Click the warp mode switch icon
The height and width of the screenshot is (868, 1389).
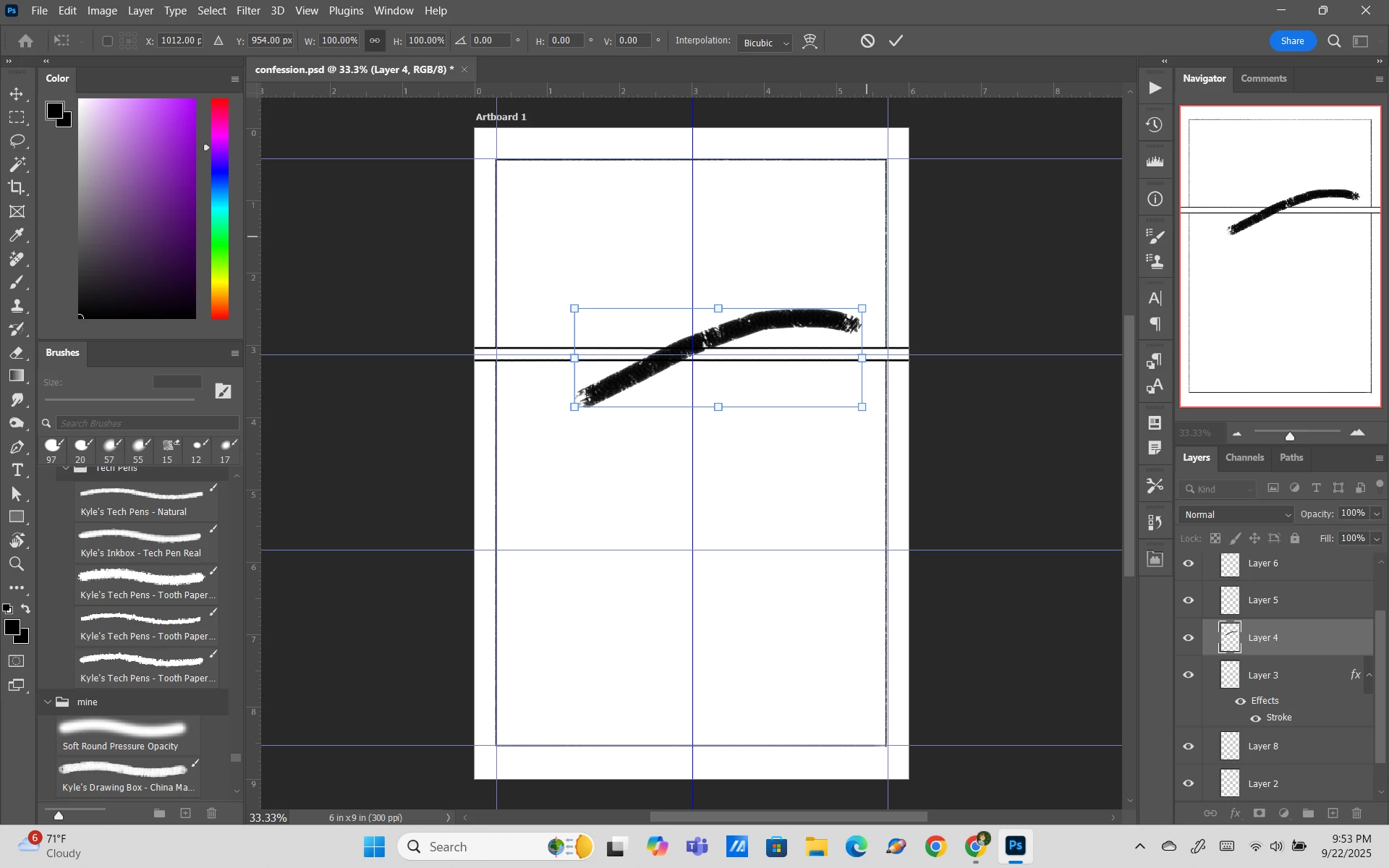click(810, 41)
